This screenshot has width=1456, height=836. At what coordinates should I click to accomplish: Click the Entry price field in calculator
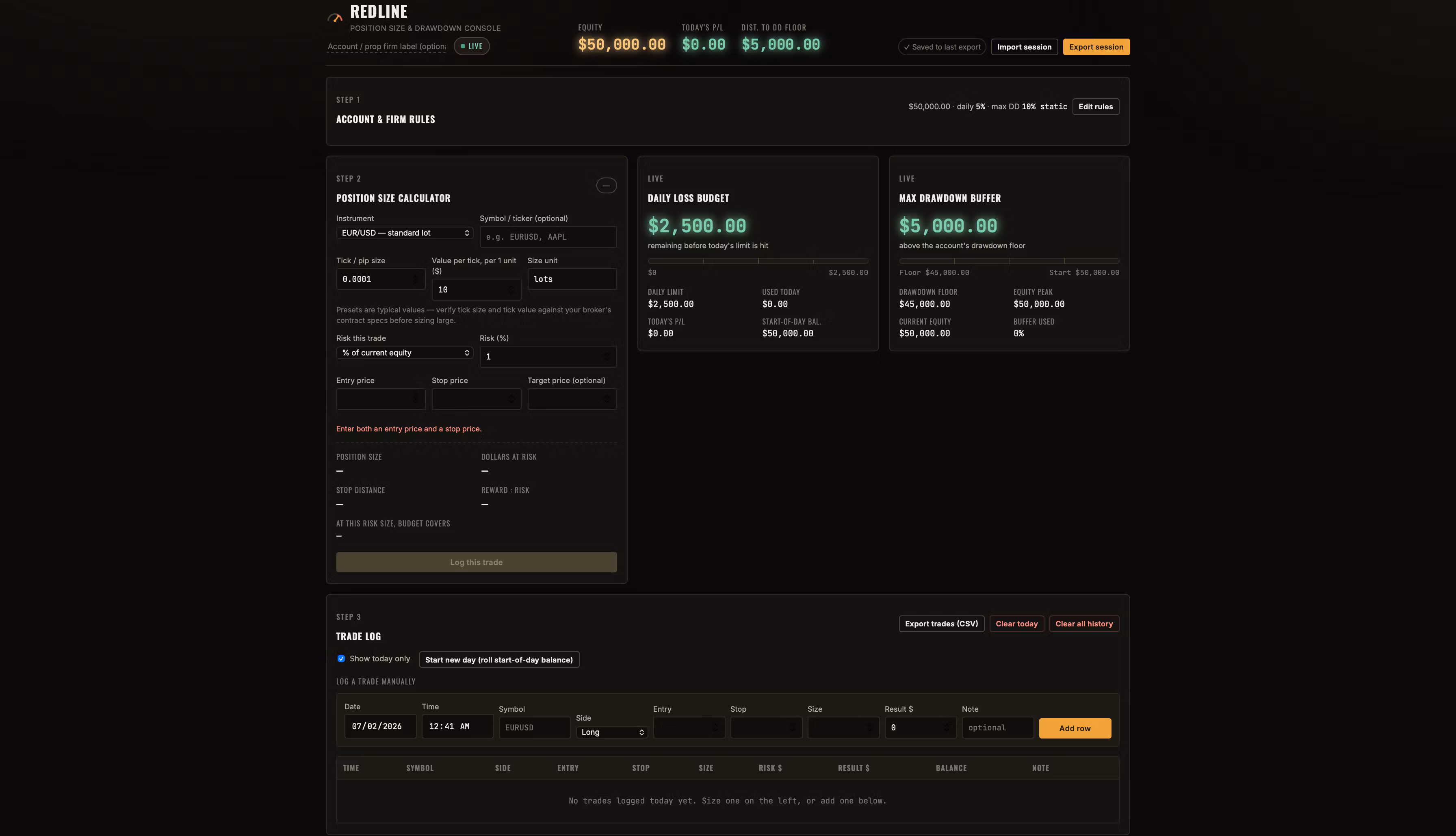click(x=381, y=399)
